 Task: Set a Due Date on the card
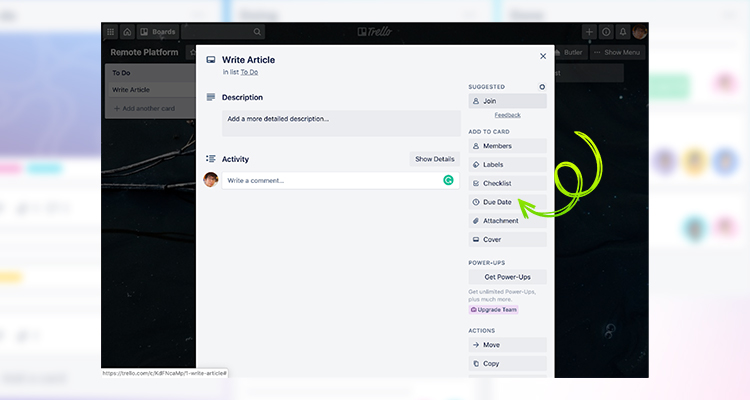[507, 202]
